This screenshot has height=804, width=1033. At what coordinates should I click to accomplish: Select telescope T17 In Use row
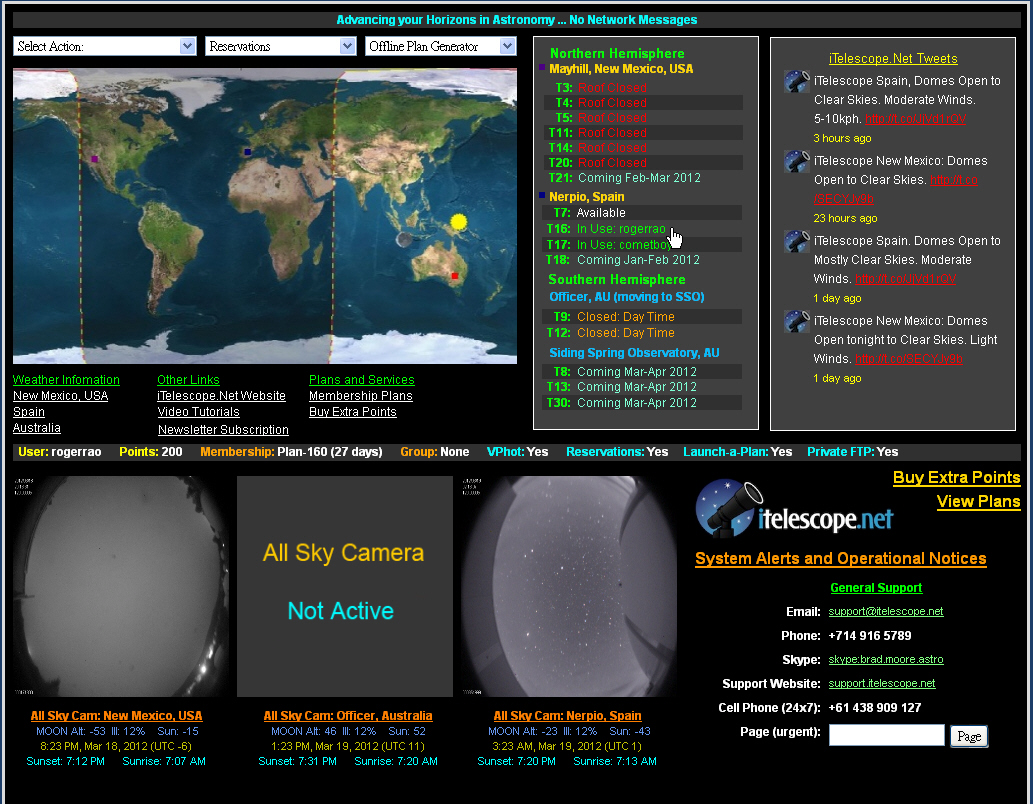pos(642,244)
